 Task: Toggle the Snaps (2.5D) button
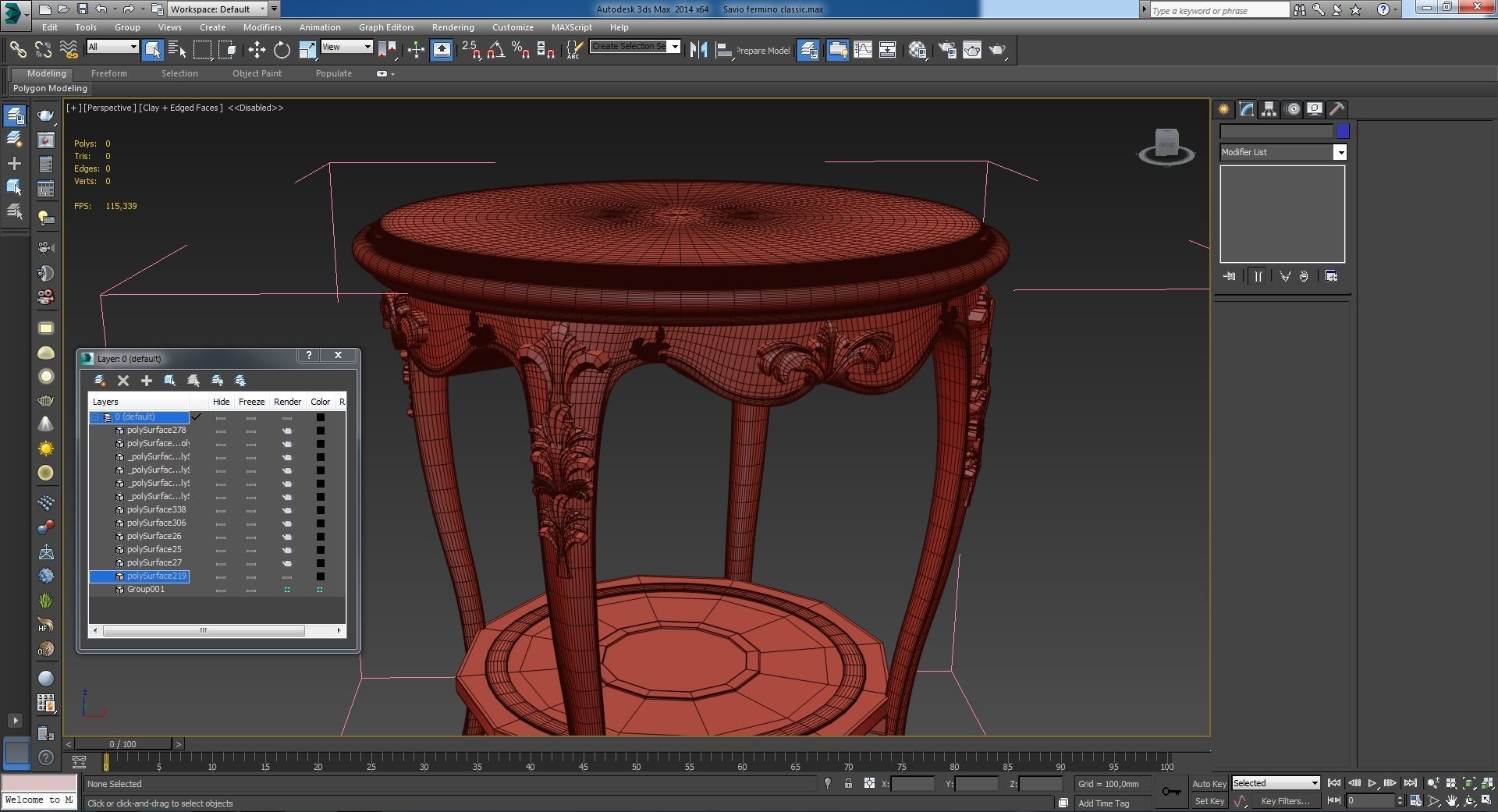(x=470, y=50)
